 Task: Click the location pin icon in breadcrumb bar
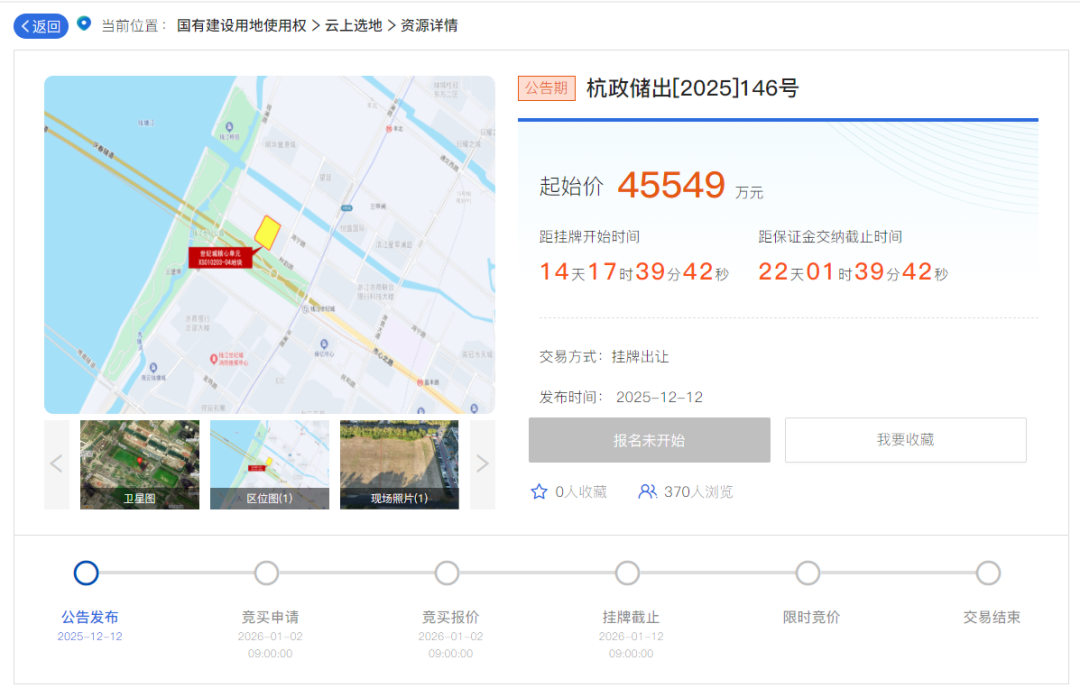(x=85, y=27)
